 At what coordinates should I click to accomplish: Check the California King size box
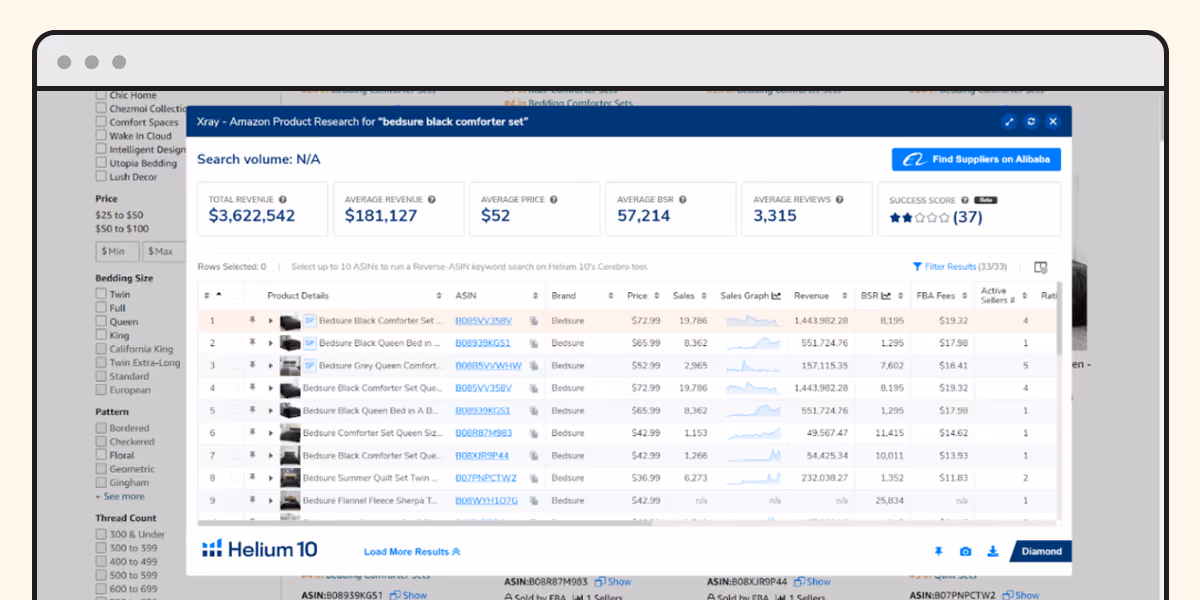(x=101, y=349)
